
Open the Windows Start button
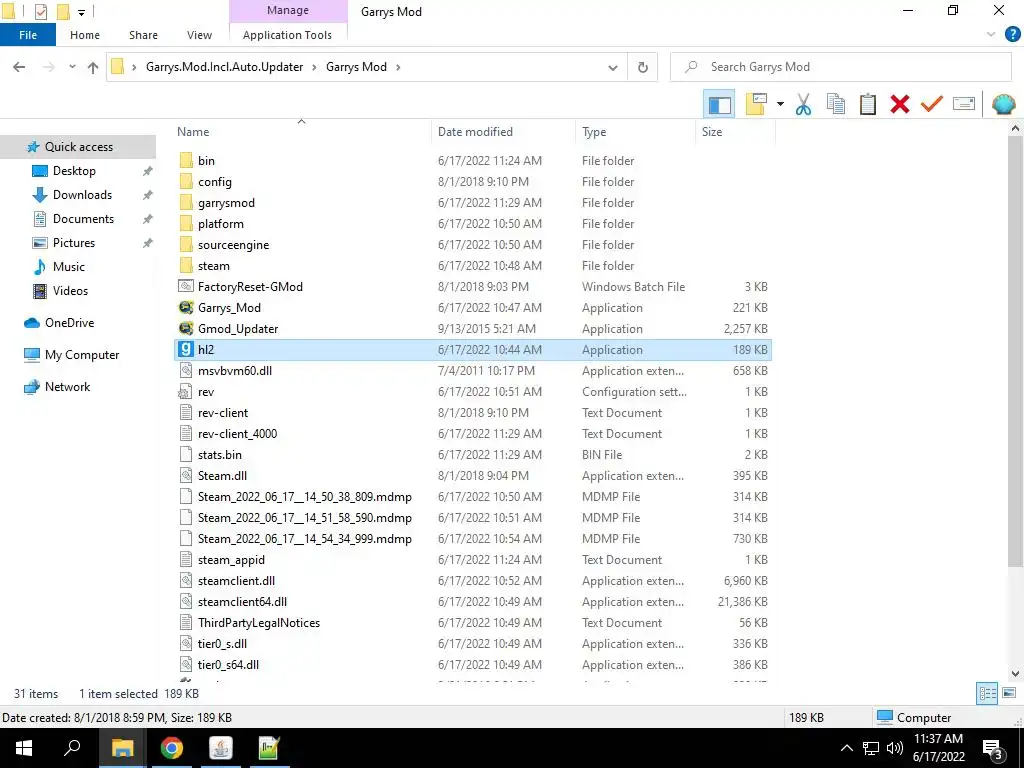pyautogui.click(x=24, y=748)
